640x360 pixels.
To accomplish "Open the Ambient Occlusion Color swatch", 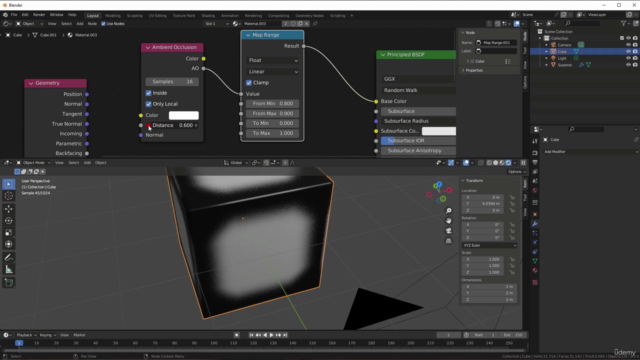I will (184, 116).
